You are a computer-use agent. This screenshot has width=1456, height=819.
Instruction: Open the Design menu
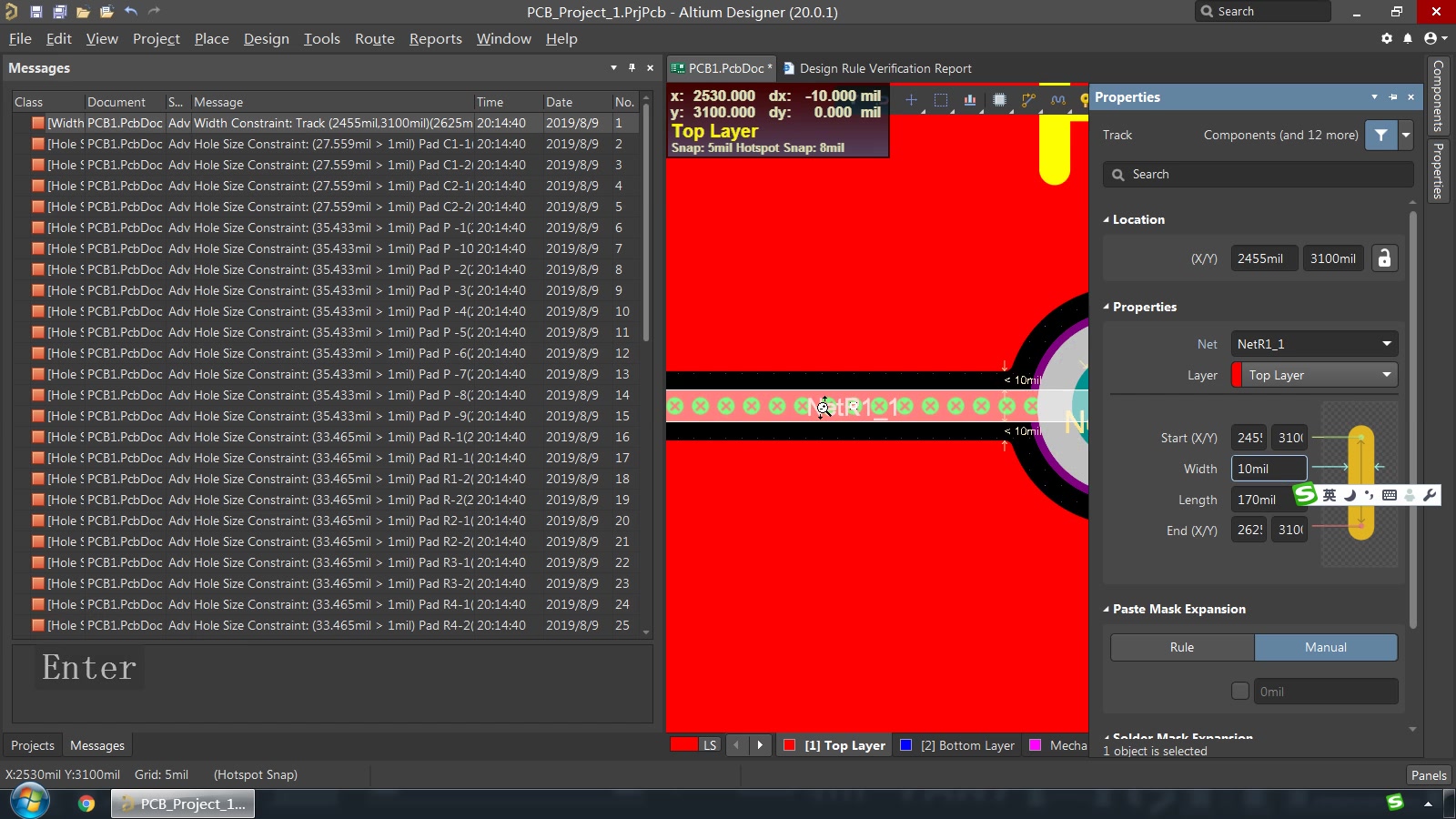(267, 38)
